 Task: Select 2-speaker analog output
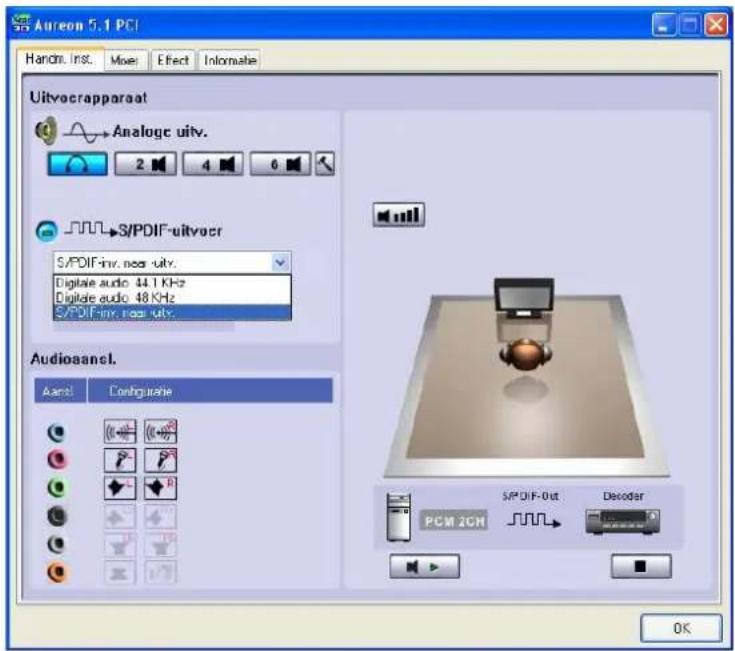click(146, 164)
